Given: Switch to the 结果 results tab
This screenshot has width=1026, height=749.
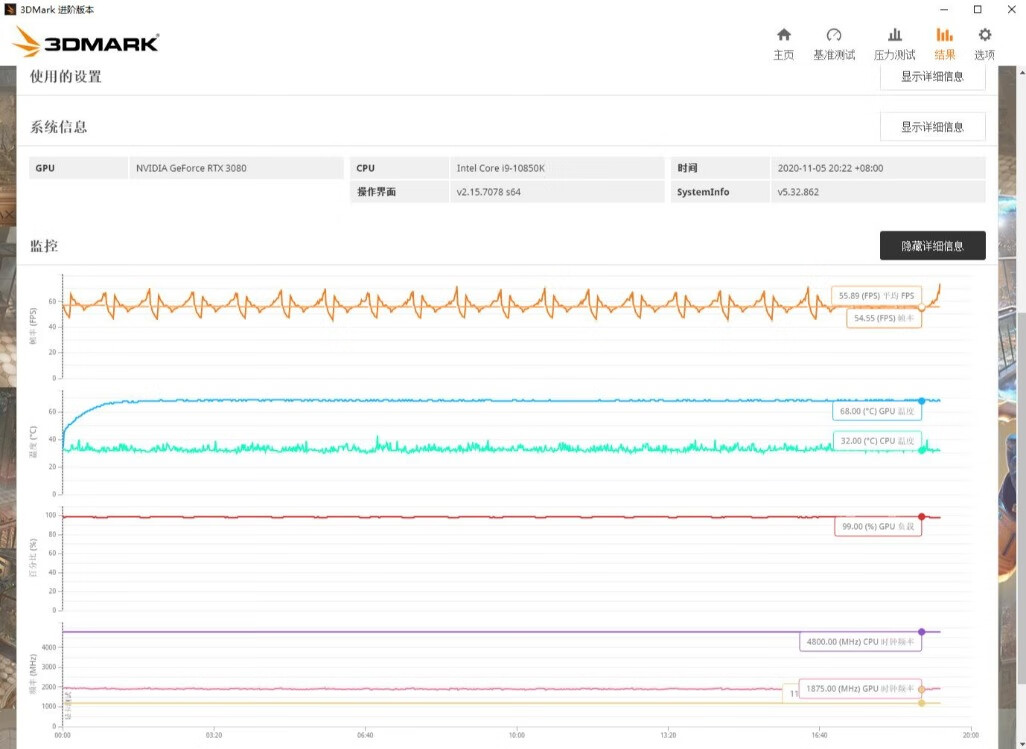Looking at the screenshot, I should [x=944, y=44].
